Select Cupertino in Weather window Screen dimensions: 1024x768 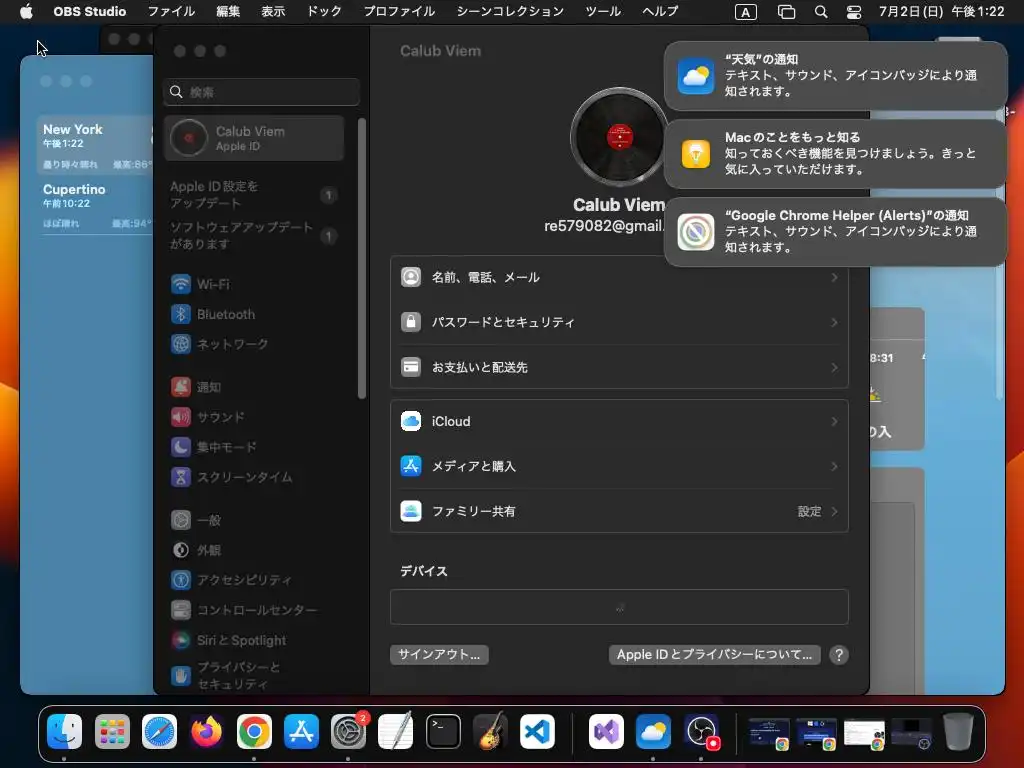pyautogui.click(x=95, y=205)
